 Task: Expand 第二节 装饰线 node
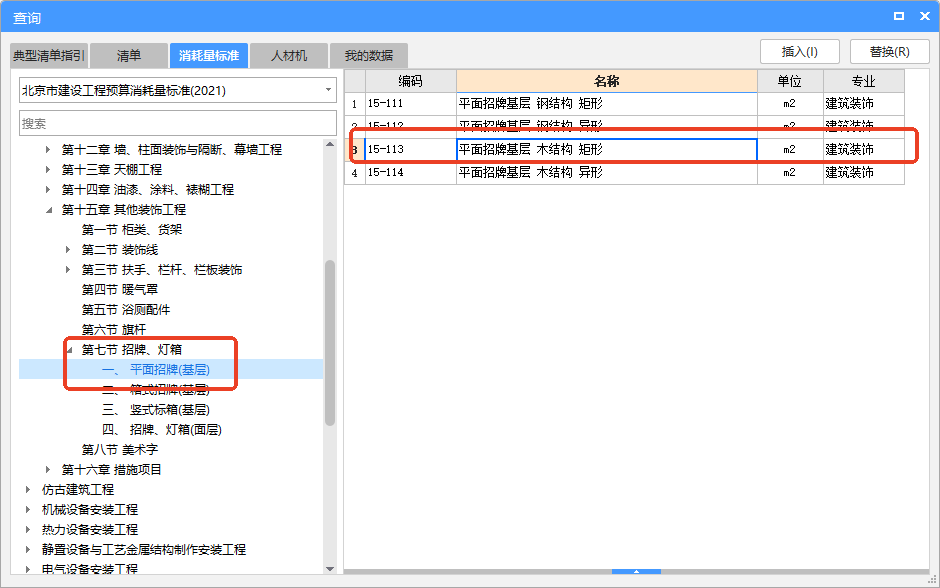coord(68,249)
